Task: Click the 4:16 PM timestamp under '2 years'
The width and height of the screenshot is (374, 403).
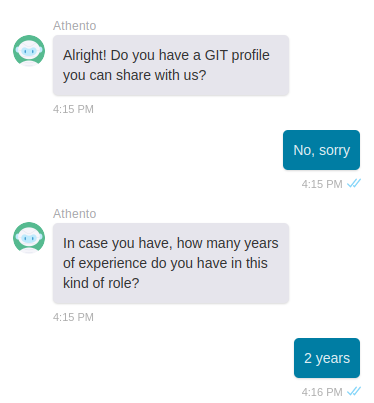Action: click(322, 392)
